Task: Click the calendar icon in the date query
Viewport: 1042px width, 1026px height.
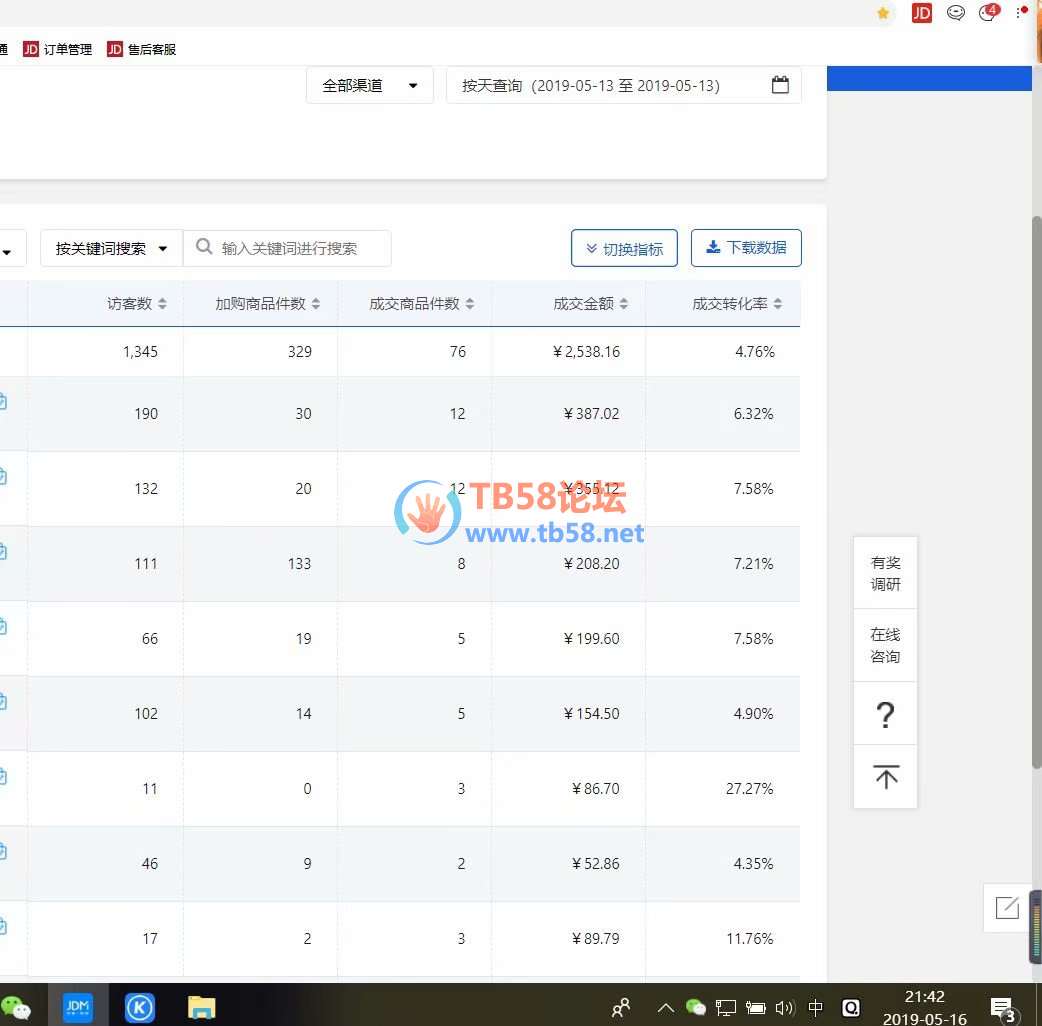Action: (x=780, y=85)
